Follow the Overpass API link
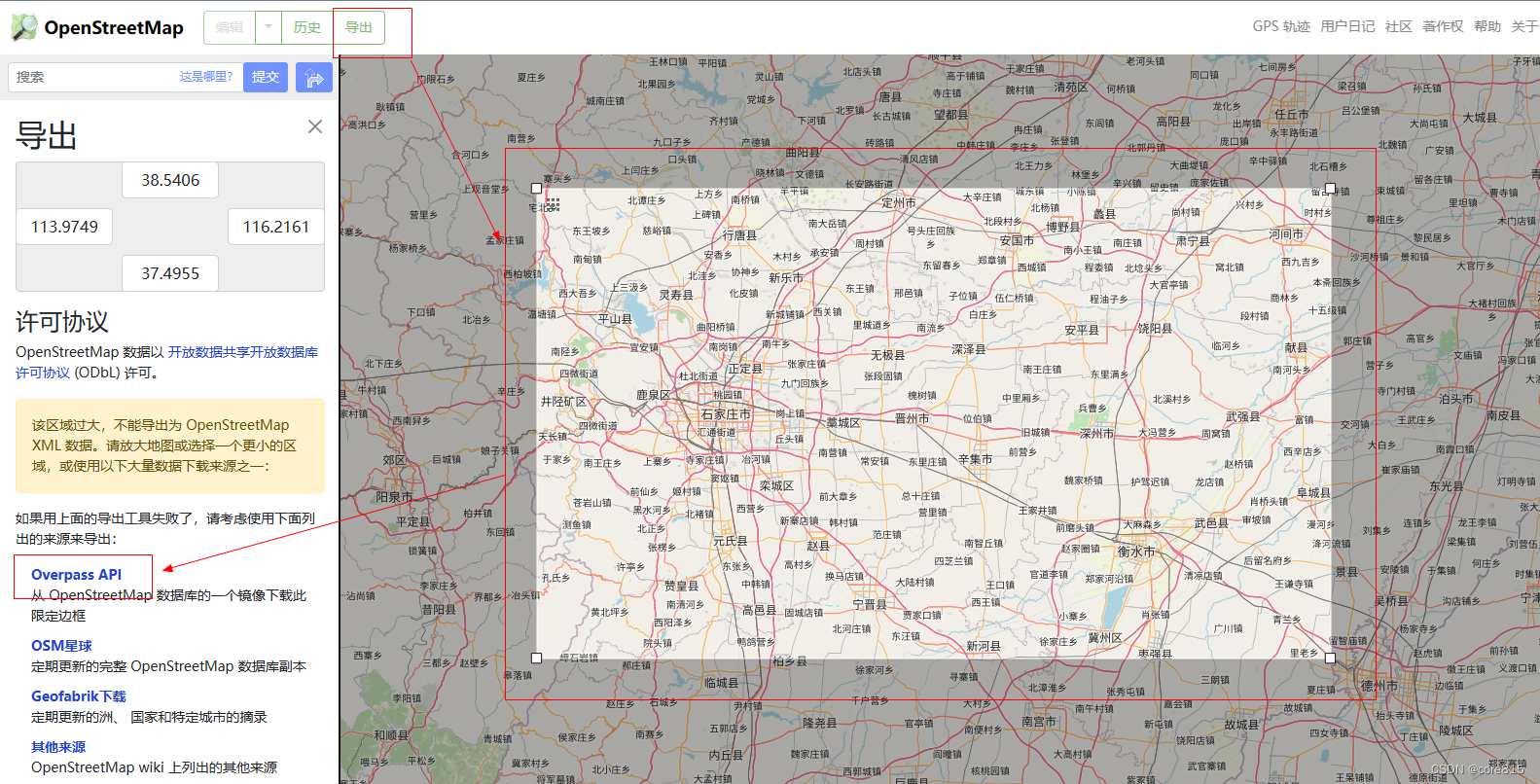 pos(76,575)
